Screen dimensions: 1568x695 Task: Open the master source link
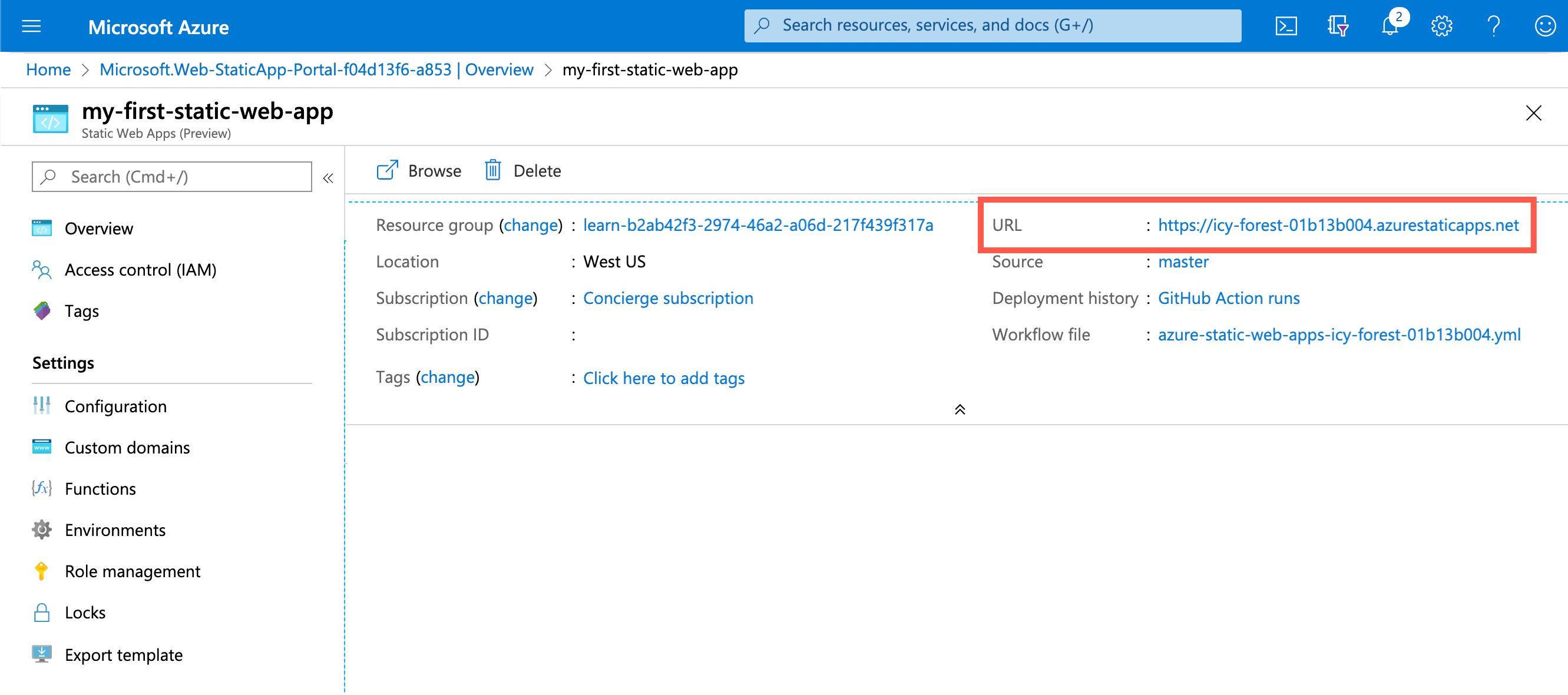pyautogui.click(x=1183, y=262)
